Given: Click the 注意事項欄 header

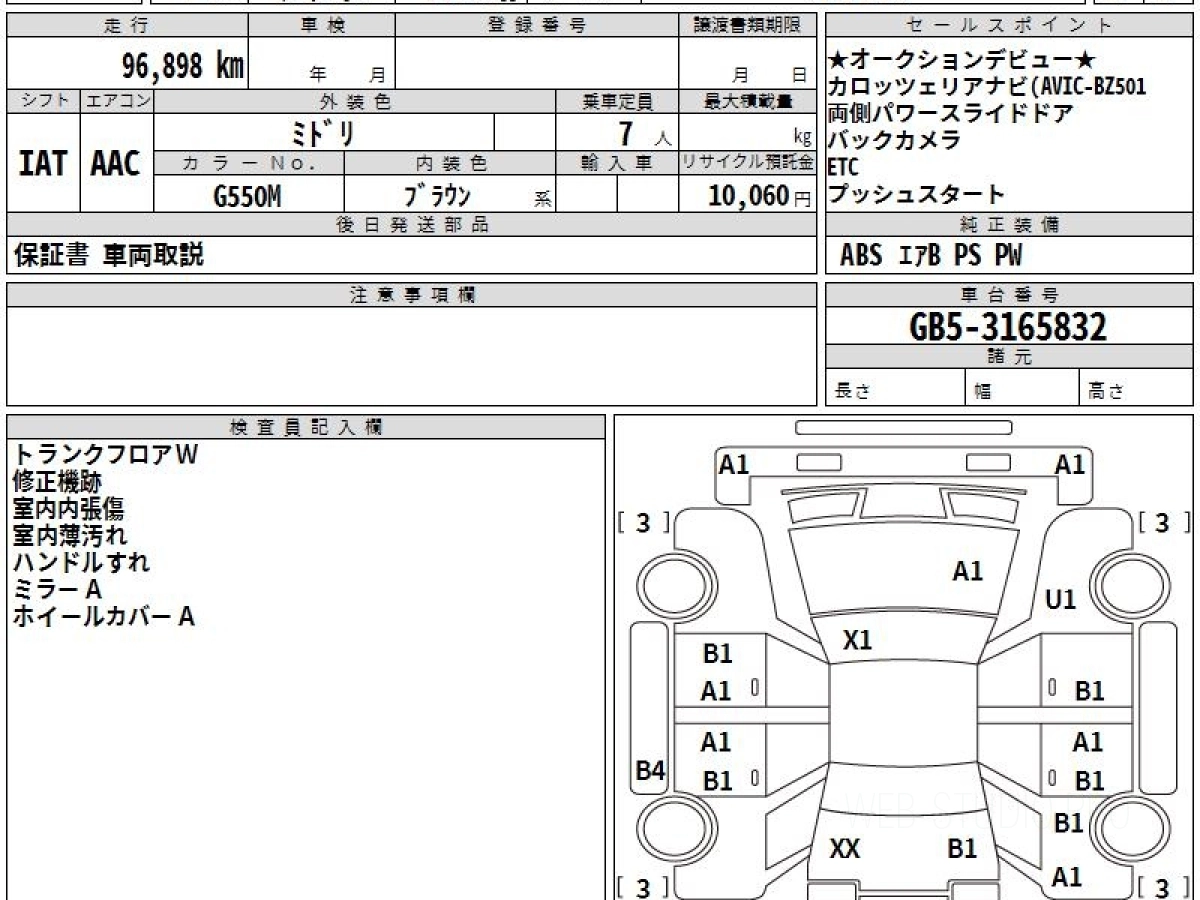Looking at the screenshot, I should pos(411,295).
